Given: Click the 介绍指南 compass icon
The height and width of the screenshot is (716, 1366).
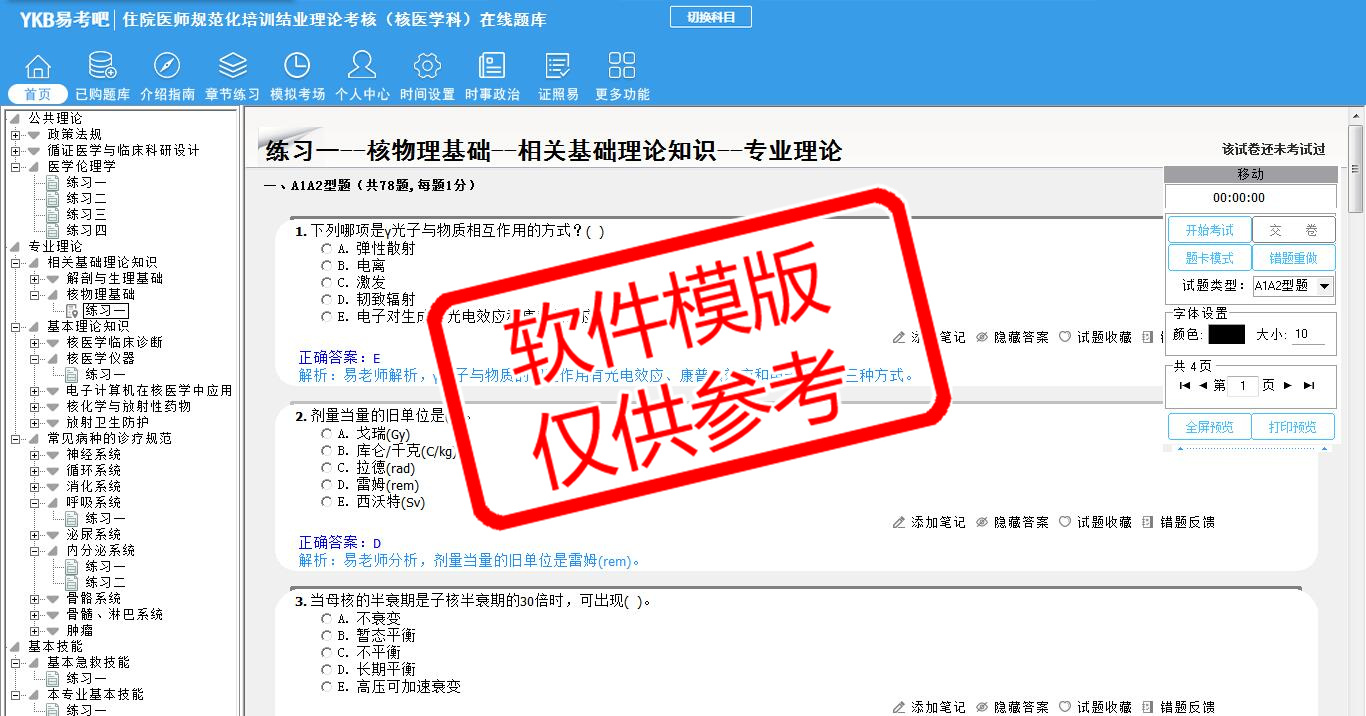Looking at the screenshot, I should [x=167, y=67].
